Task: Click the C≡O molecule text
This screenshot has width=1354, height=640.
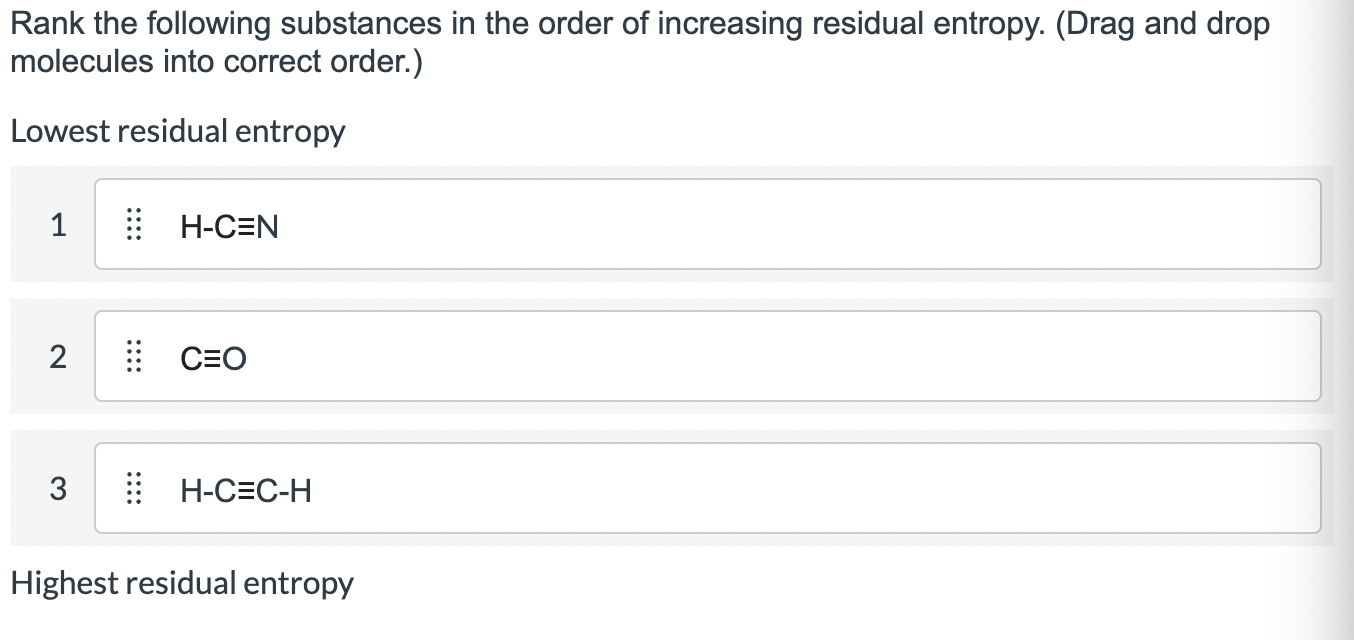Action: point(214,358)
